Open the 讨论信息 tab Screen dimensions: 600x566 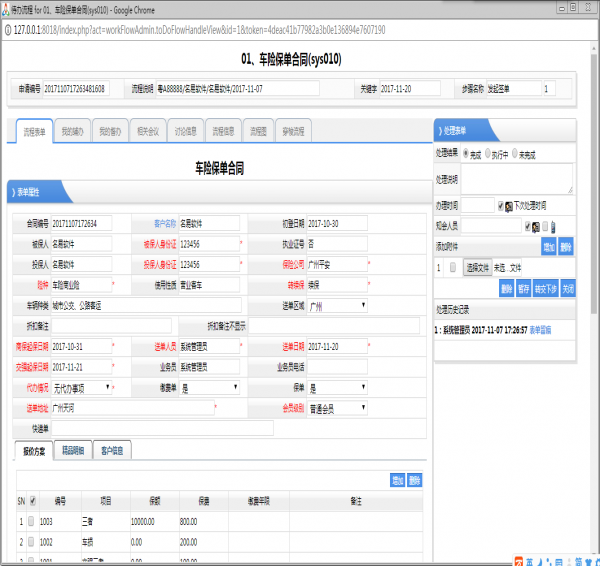coord(186,131)
